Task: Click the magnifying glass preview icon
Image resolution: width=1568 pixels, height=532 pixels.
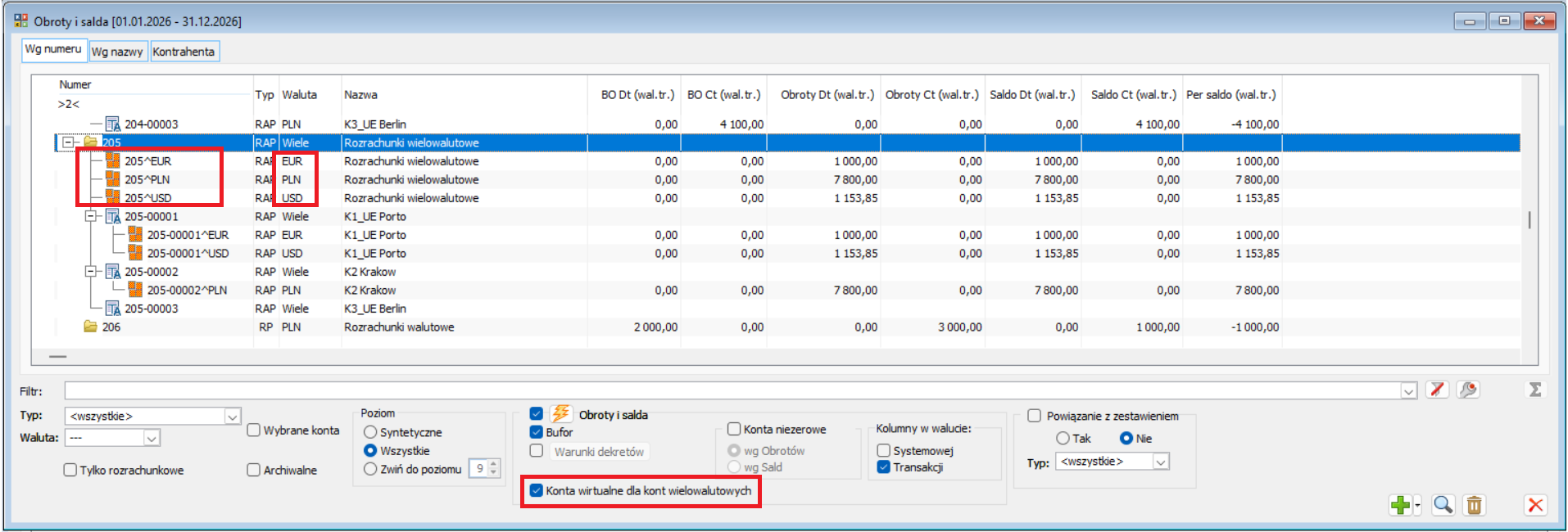Action: click(1443, 505)
